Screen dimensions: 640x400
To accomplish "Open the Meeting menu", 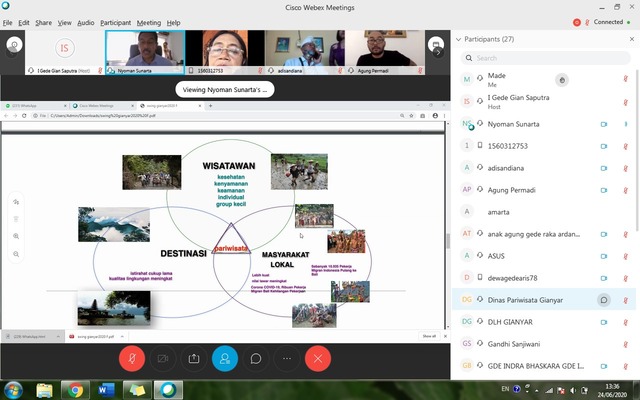I will click(148, 22).
